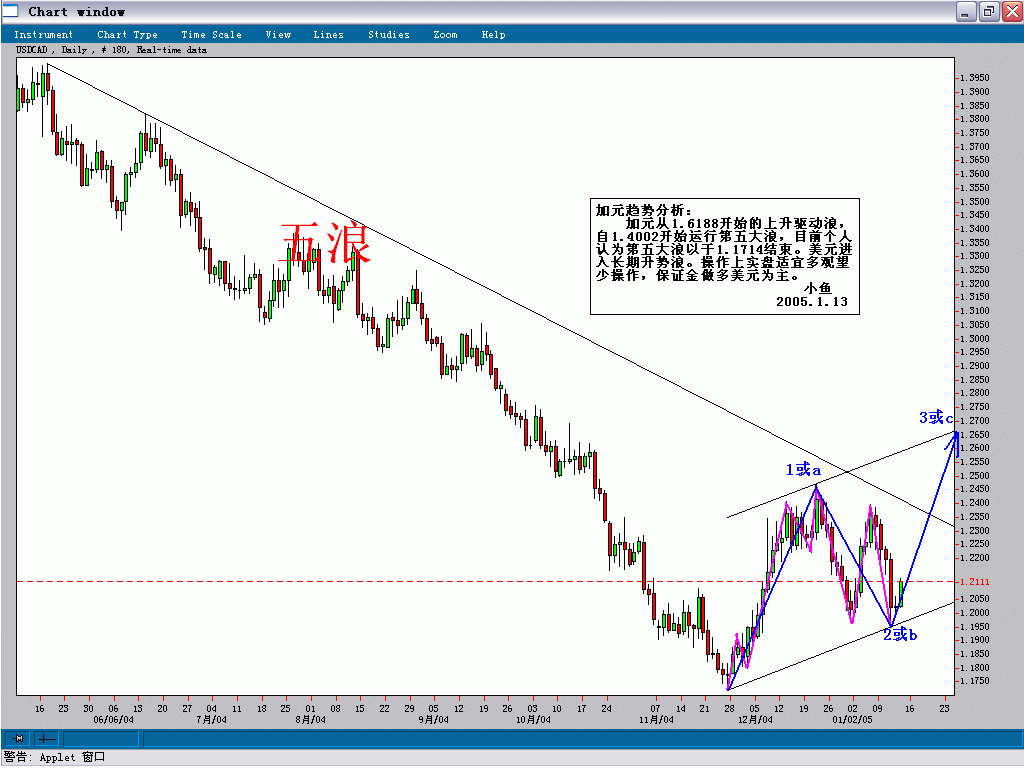Click the USDCAD Daily chart info header
Image resolution: width=1024 pixels, height=768 pixels.
(x=111, y=50)
